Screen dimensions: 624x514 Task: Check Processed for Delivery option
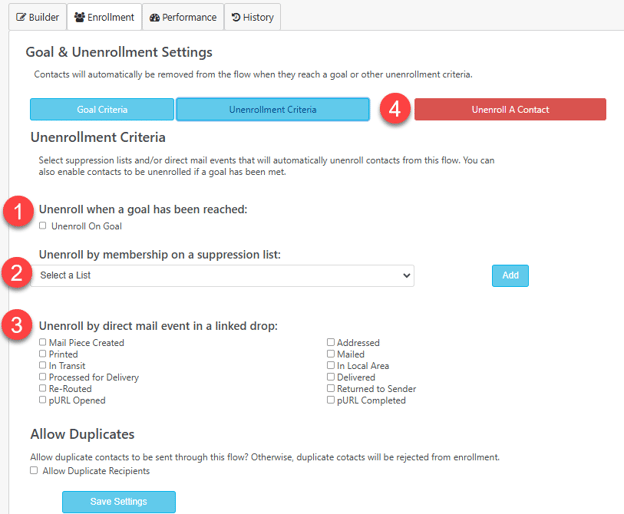tap(43, 377)
